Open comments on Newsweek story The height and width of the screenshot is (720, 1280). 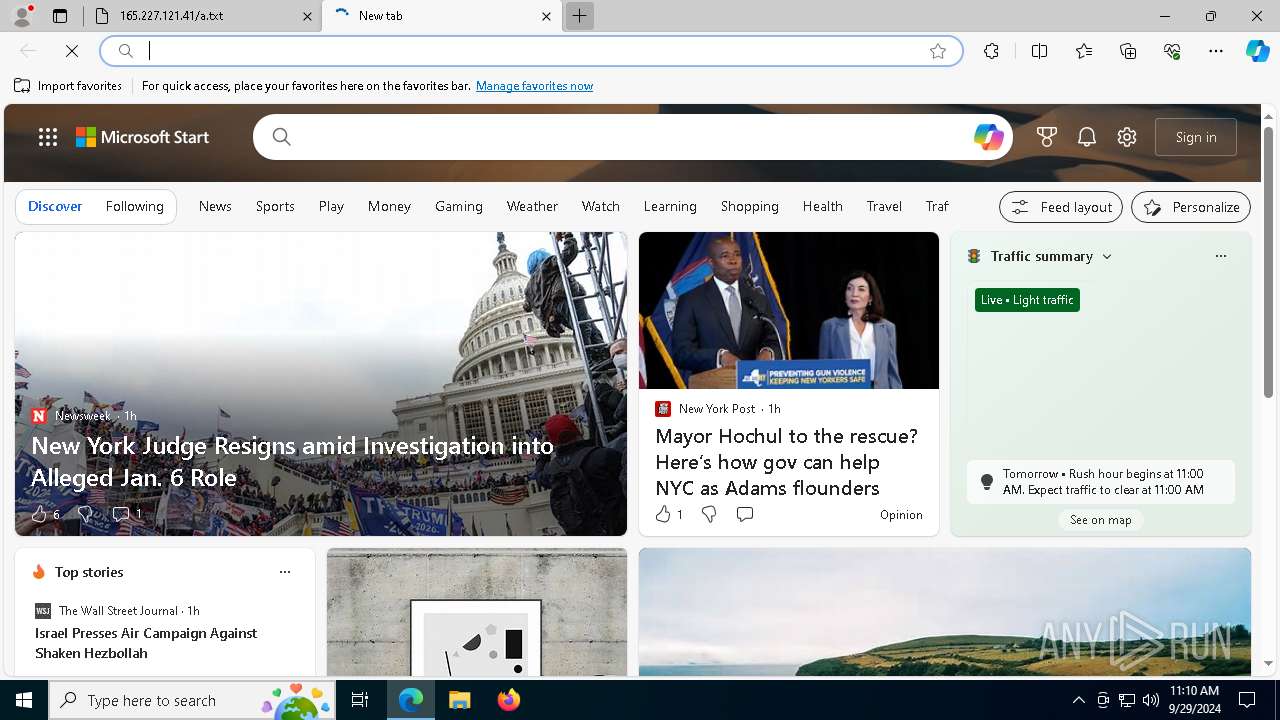point(121,514)
